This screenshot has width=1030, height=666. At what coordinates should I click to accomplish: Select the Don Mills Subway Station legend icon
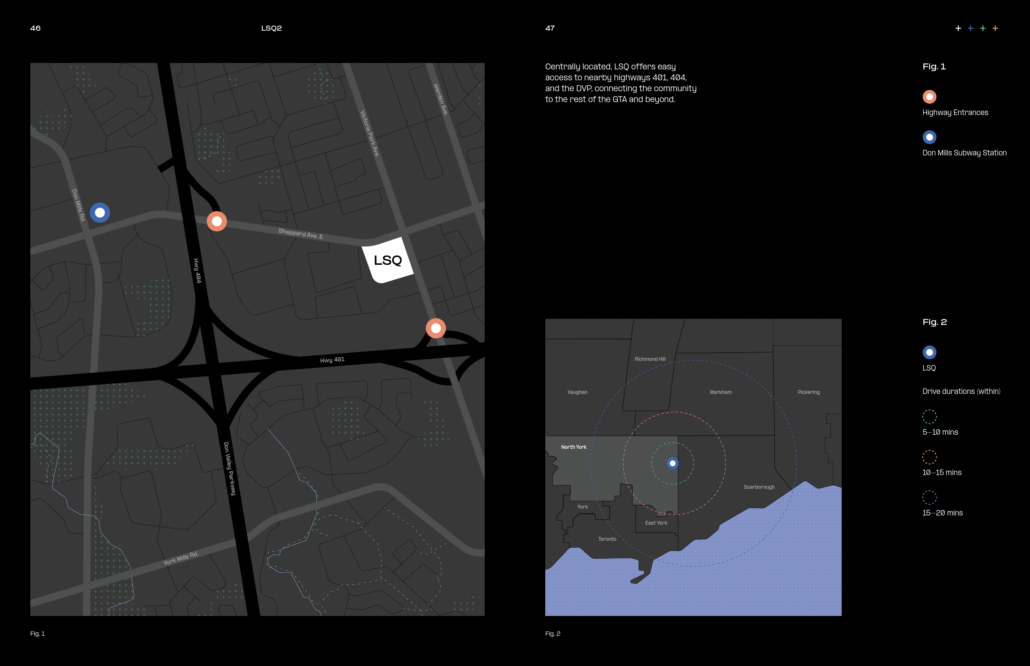coord(930,137)
